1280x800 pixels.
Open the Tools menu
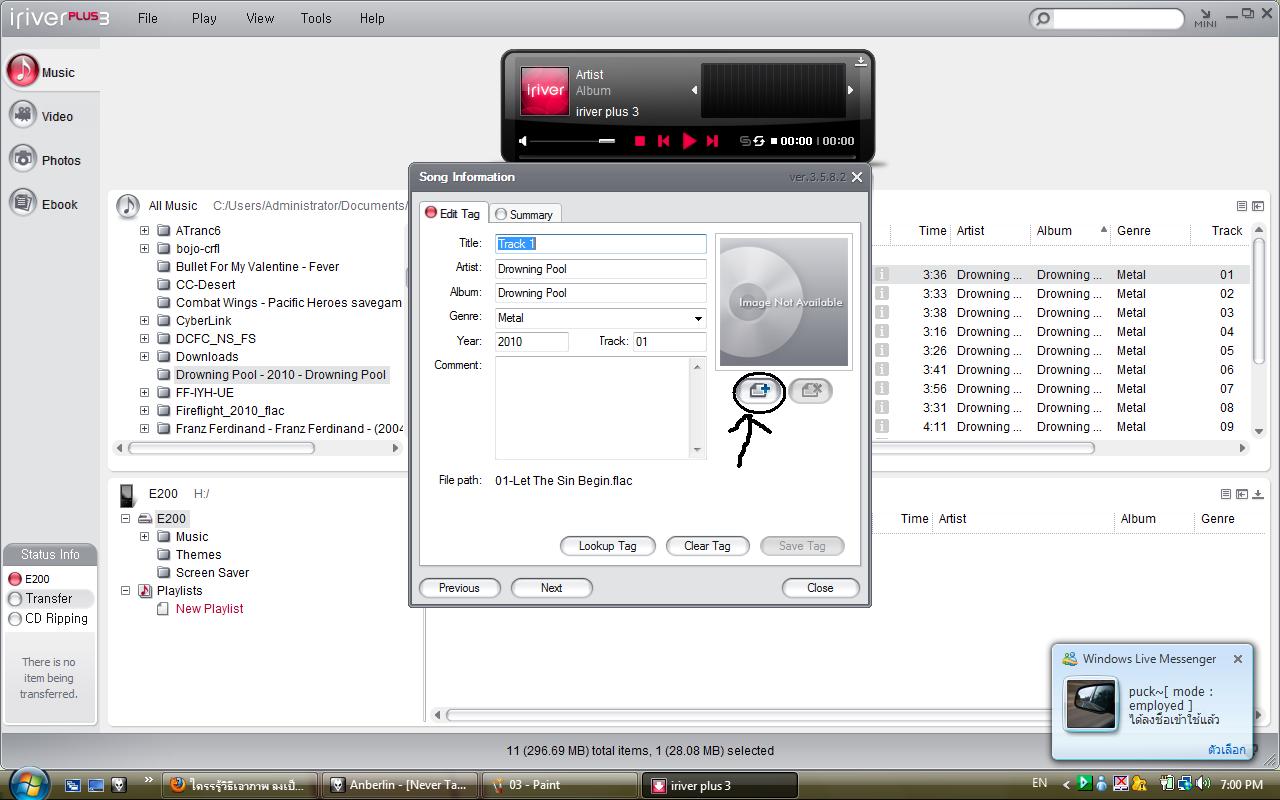(x=316, y=18)
